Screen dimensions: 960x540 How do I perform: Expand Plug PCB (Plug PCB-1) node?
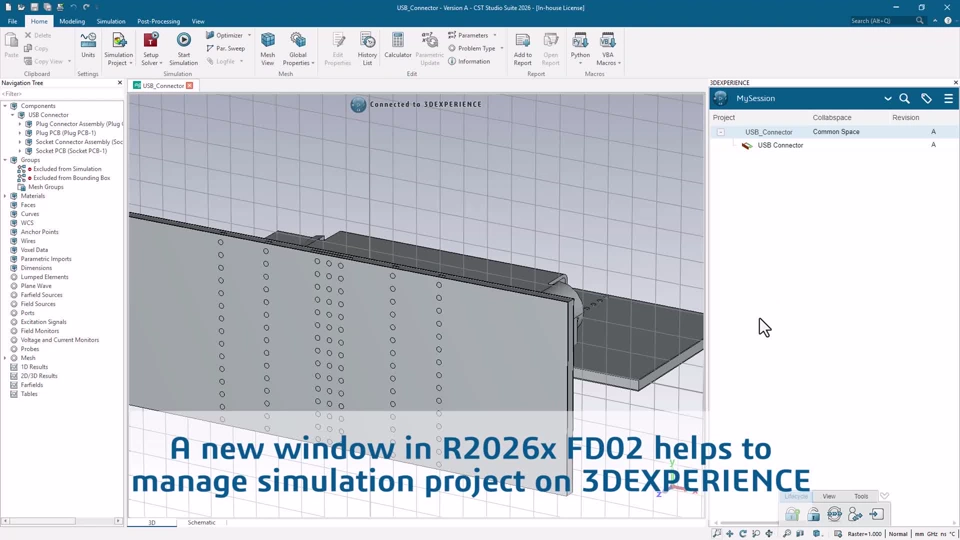tap(20, 133)
